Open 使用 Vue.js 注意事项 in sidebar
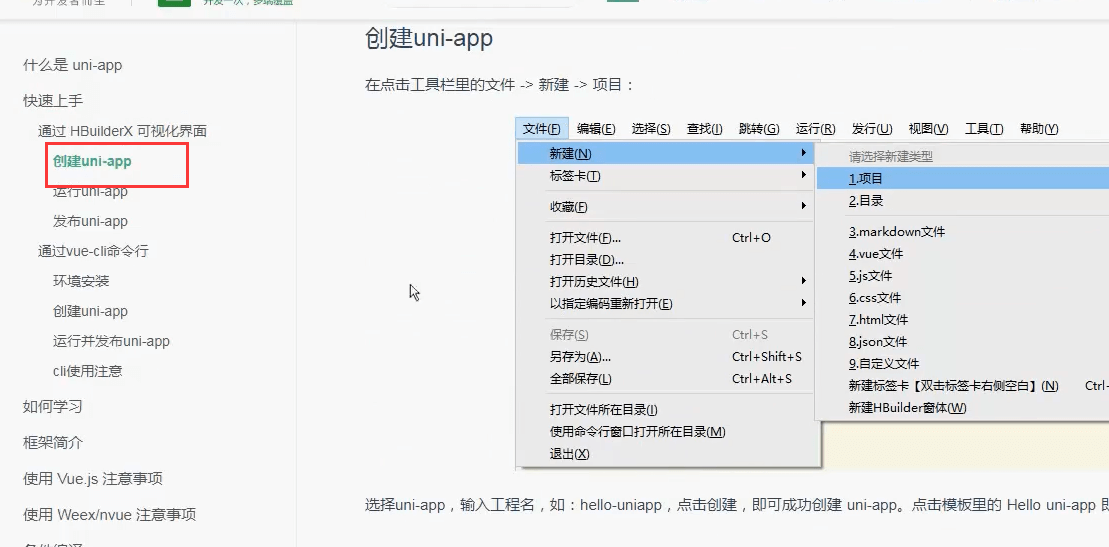This screenshot has height=547, width=1109. tap(93, 479)
